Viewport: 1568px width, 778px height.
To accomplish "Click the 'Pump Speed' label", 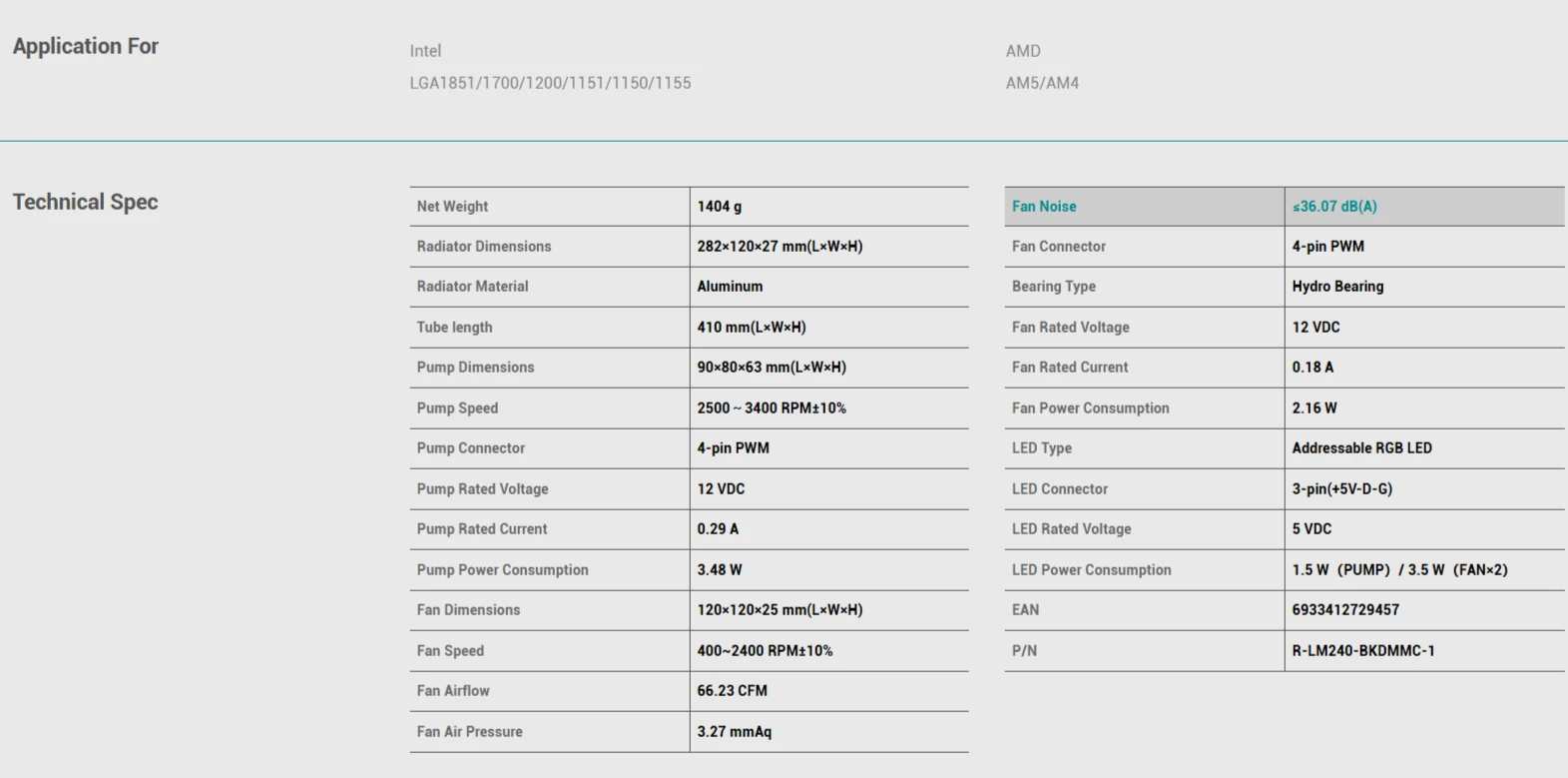I will [x=457, y=408].
